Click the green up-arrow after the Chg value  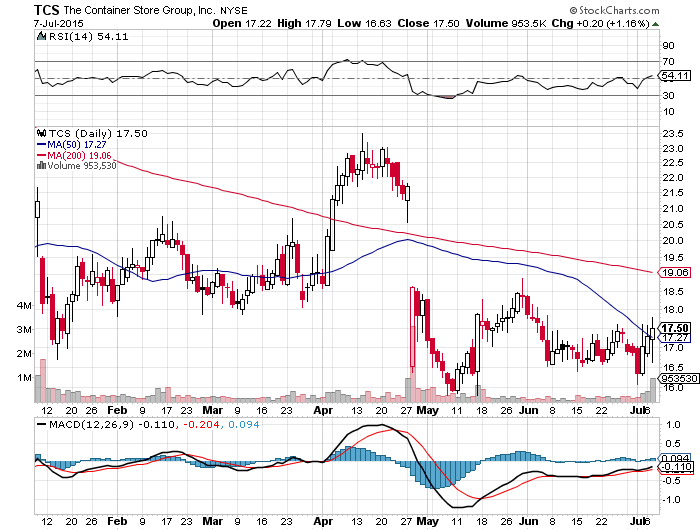point(655,24)
